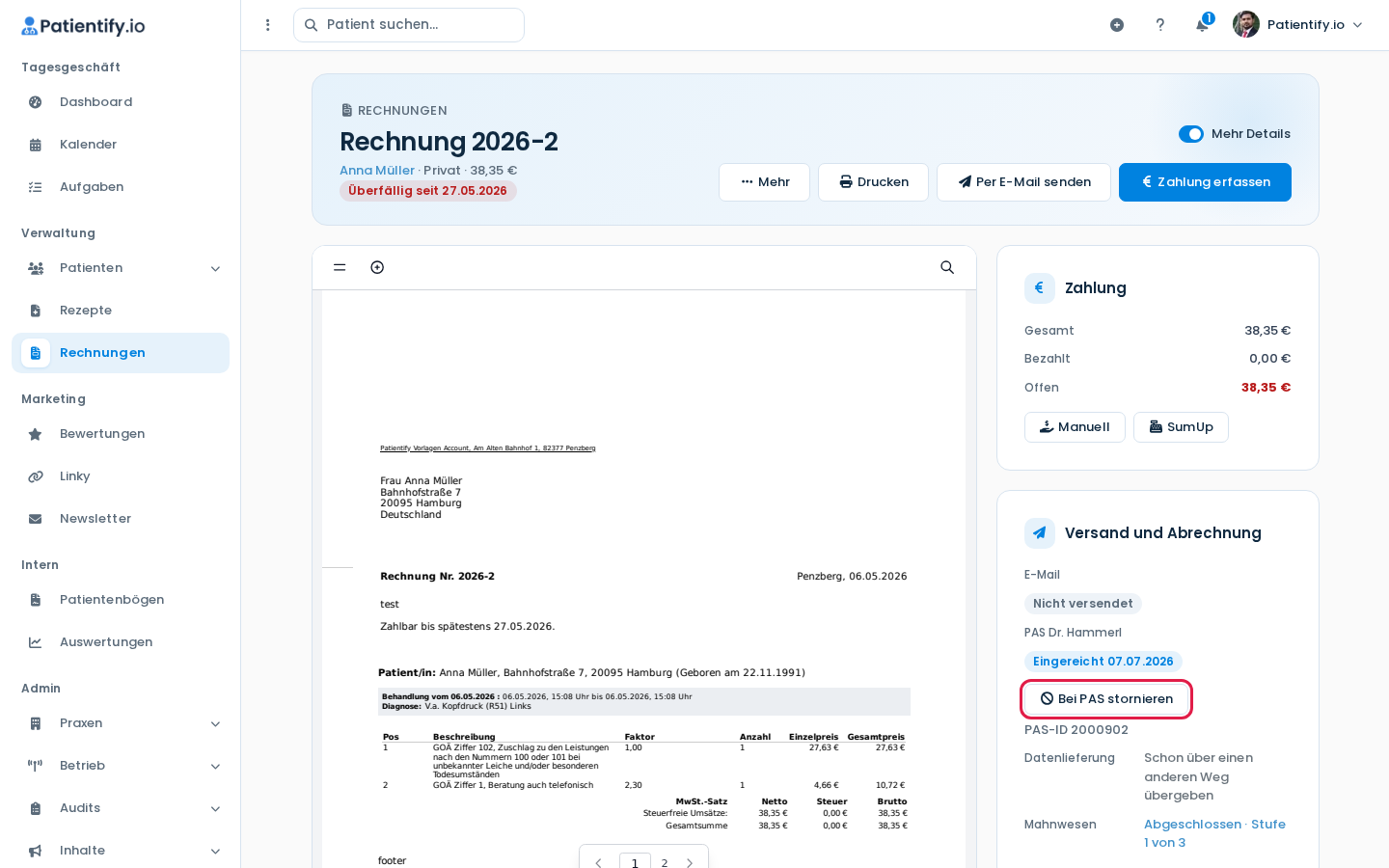Toggle the Mehr Details switch
Screen dimensions: 1389x868
[1191, 134]
